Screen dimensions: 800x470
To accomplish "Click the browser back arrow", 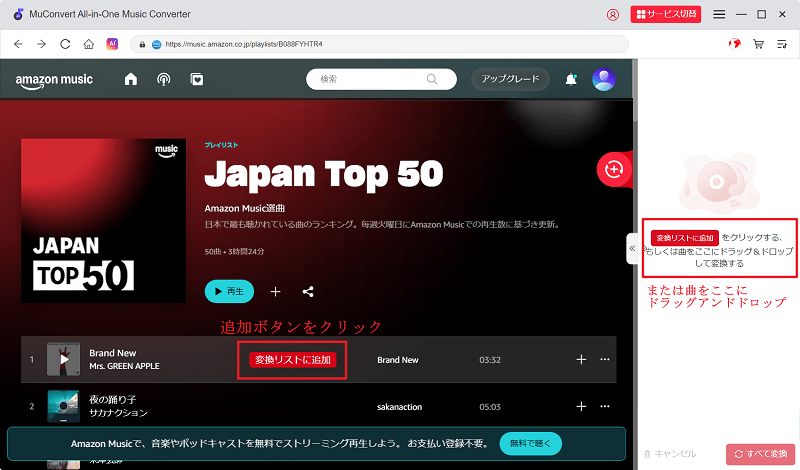I will (18, 44).
